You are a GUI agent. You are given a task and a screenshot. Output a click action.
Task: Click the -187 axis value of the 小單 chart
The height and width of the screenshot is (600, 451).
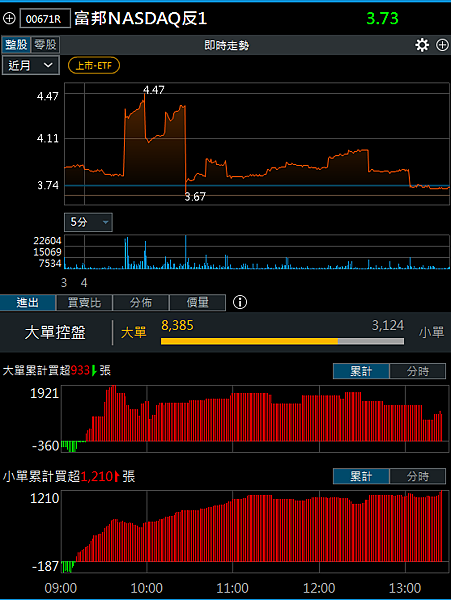pyautogui.click(x=45, y=566)
